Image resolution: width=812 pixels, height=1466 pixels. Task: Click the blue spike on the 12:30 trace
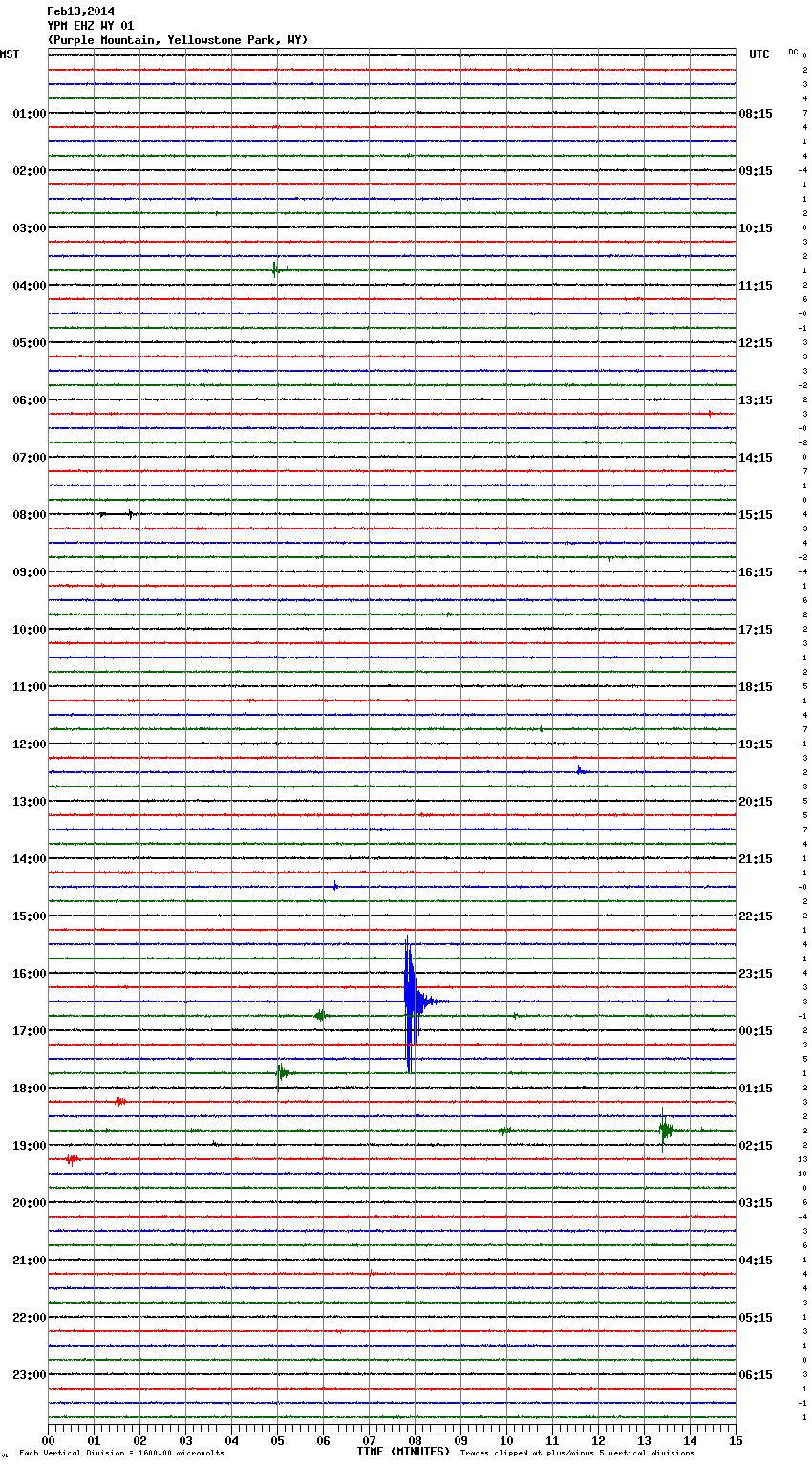[580, 770]
